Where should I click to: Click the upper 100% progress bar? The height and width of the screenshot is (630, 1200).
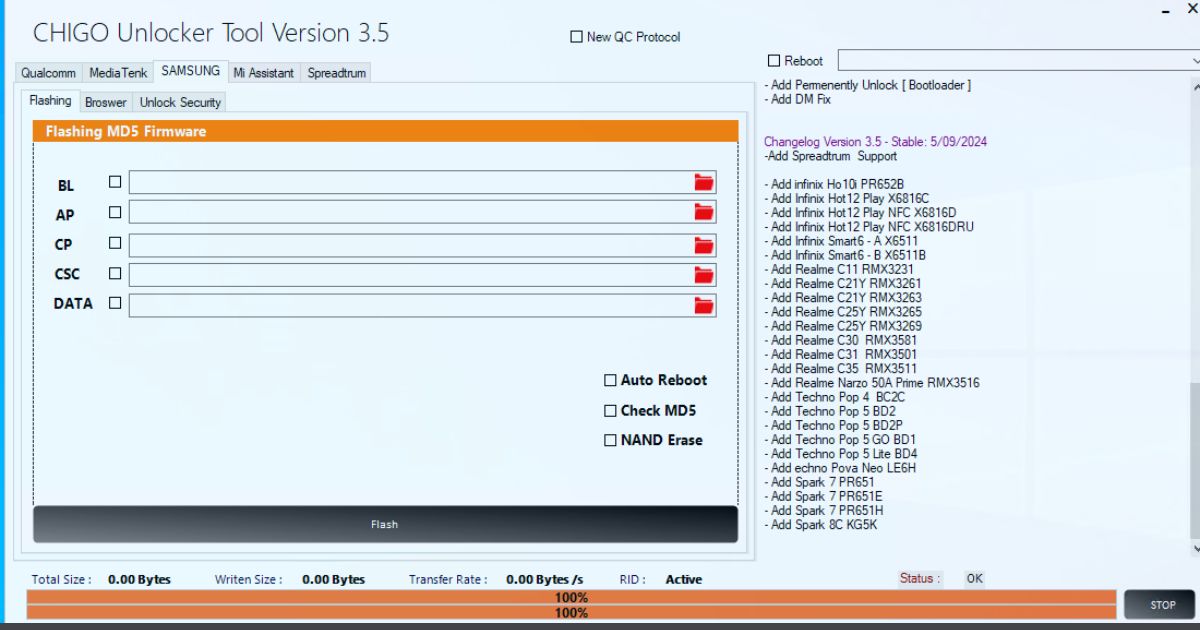tap(571, 598)
